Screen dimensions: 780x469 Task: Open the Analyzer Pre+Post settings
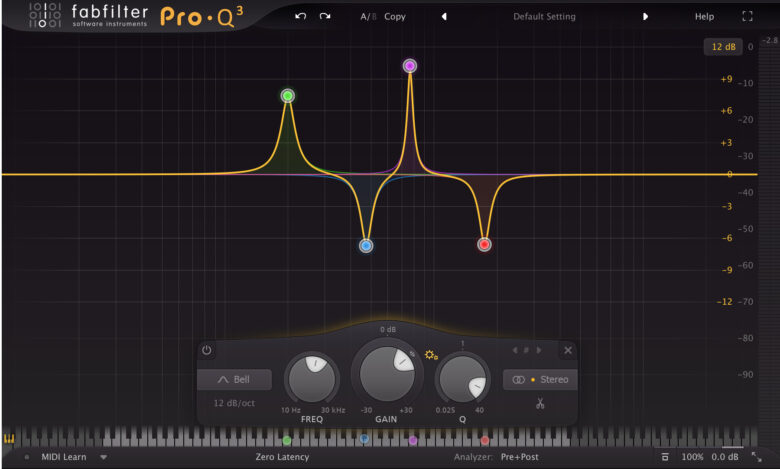tap(519, 457)
